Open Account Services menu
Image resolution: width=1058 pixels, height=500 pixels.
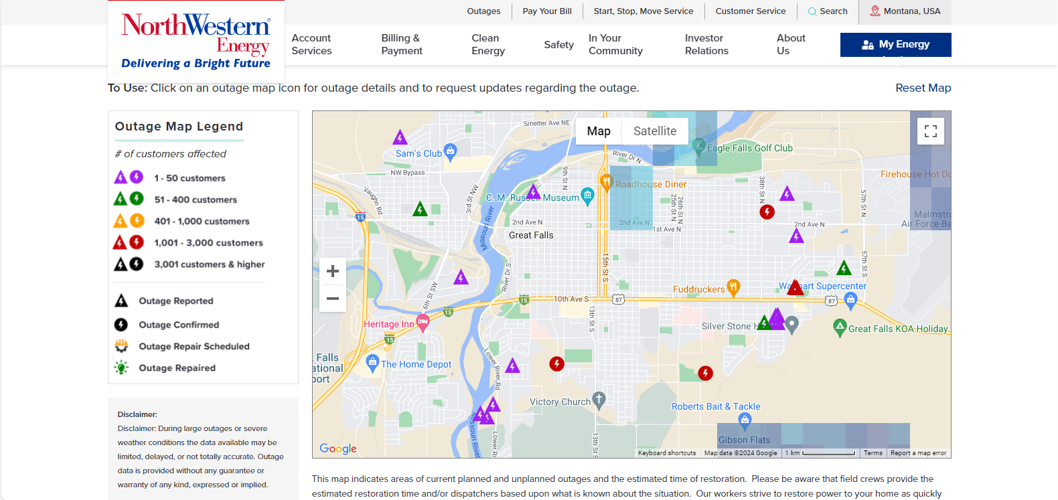click(312, 45)
